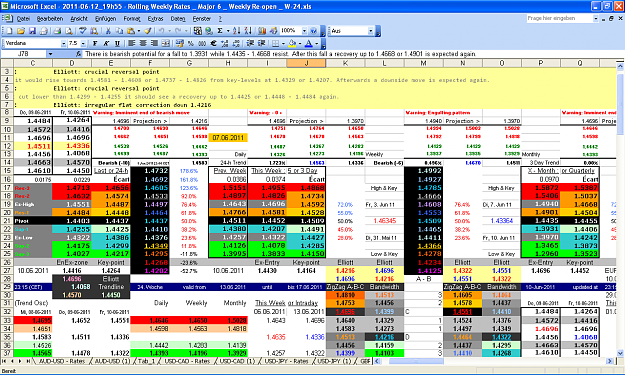
Task: Merge and center cells icon
Action: 166,43
